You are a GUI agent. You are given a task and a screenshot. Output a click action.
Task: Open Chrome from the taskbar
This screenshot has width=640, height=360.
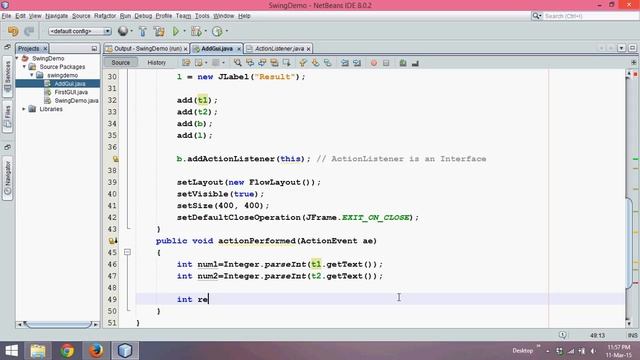tap(67, 351)
